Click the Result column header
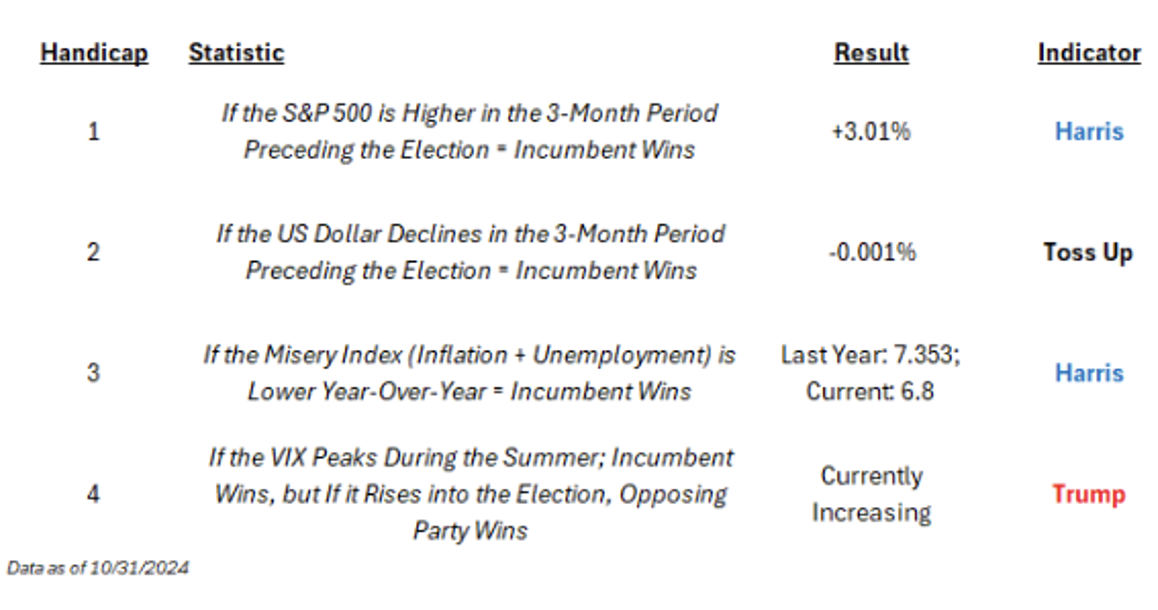This screenshot has height=610, width=1158. tap(871, 53)
